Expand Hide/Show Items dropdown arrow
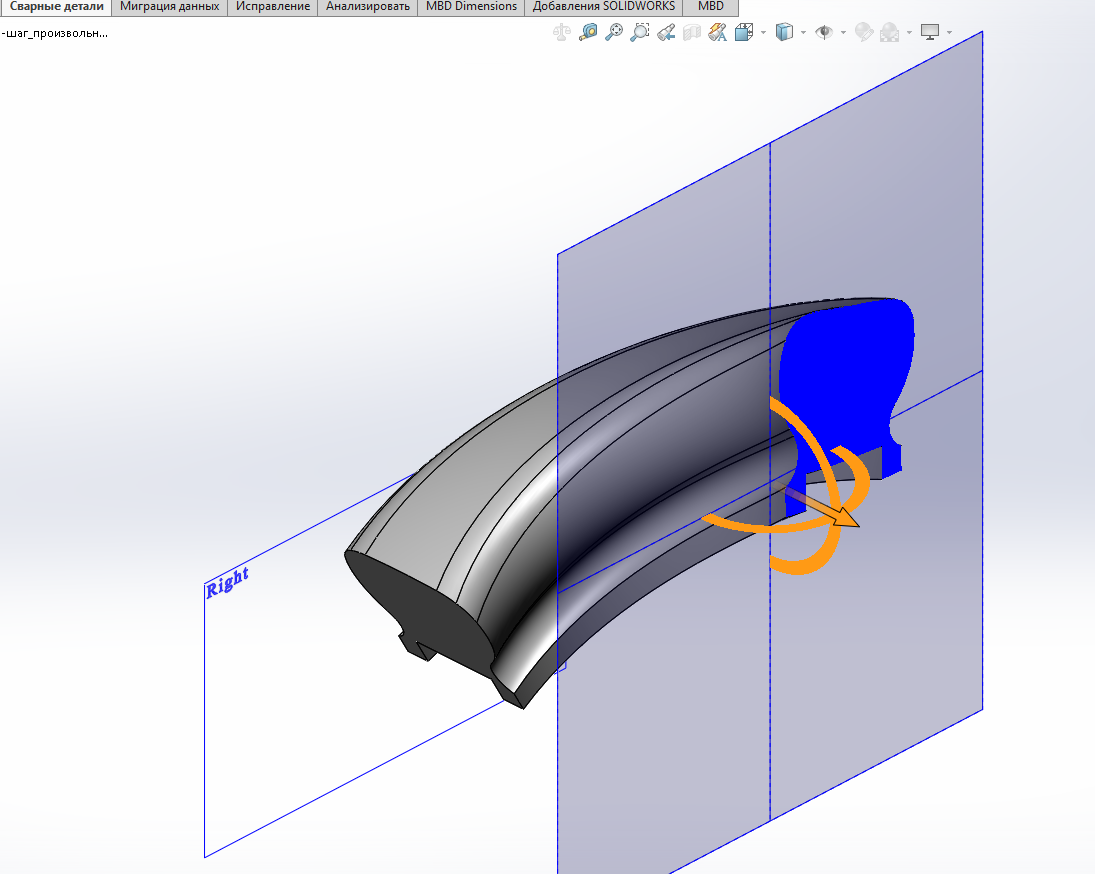This screenshot has height=874, width=1095. pos(844,32)
